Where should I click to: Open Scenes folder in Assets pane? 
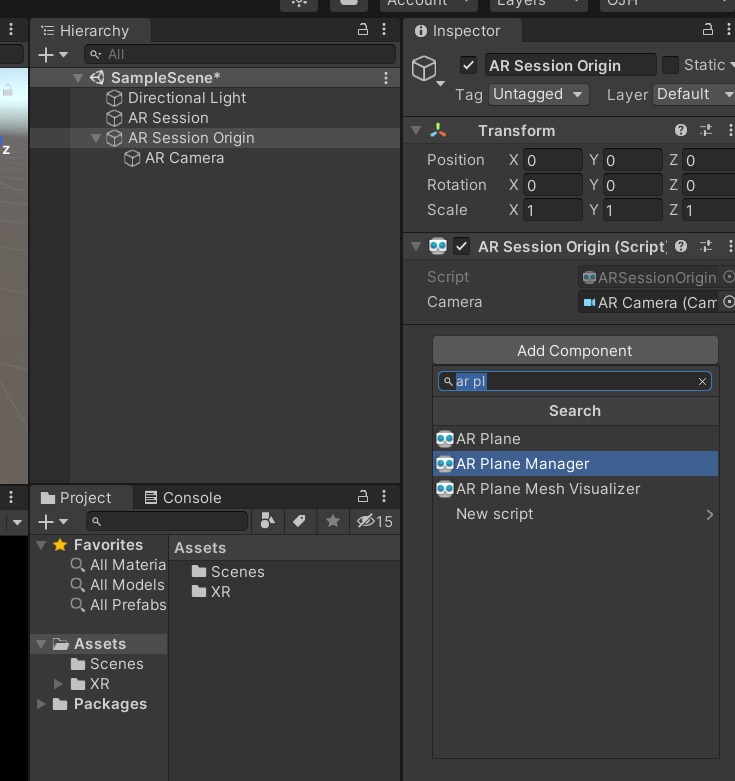coord(228,572)
